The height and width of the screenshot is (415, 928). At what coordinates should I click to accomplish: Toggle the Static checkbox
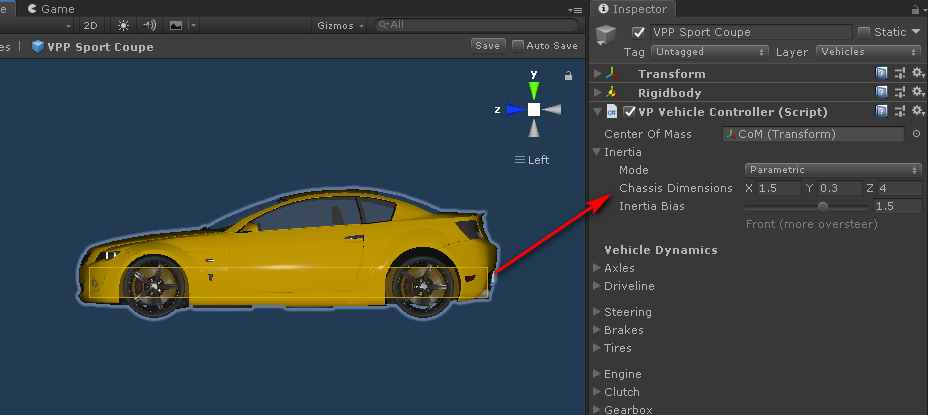864,33
